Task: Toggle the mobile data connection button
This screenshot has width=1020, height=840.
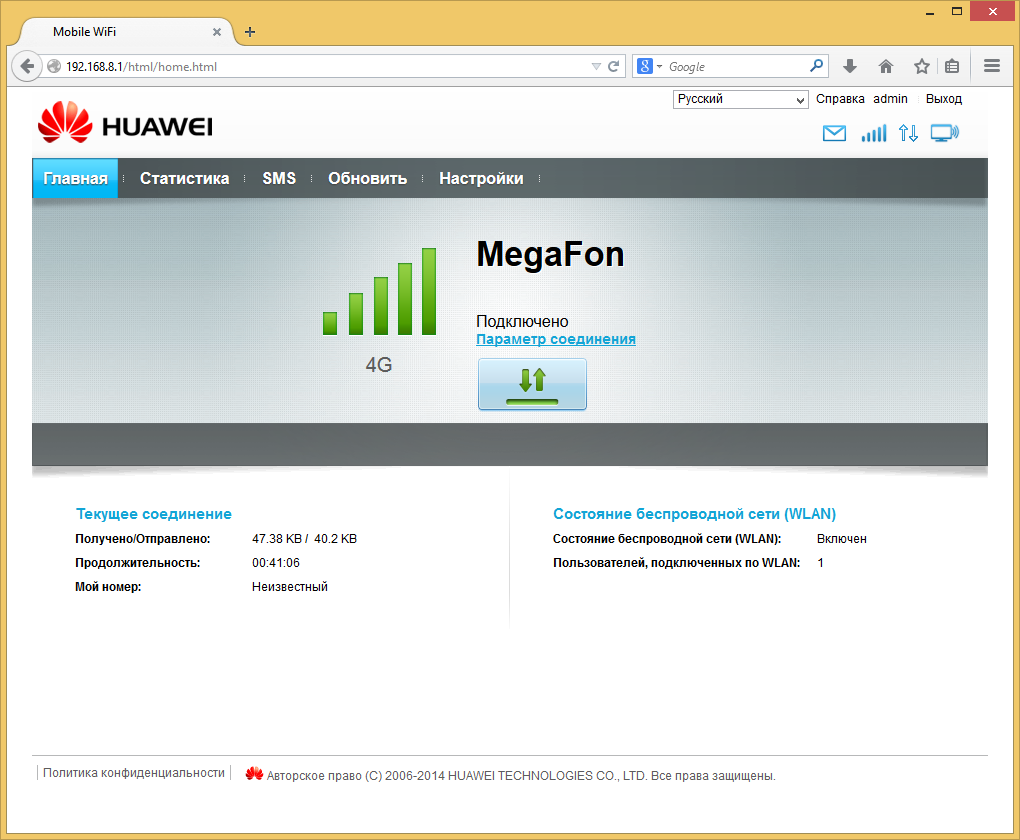Action: [532, 384]
